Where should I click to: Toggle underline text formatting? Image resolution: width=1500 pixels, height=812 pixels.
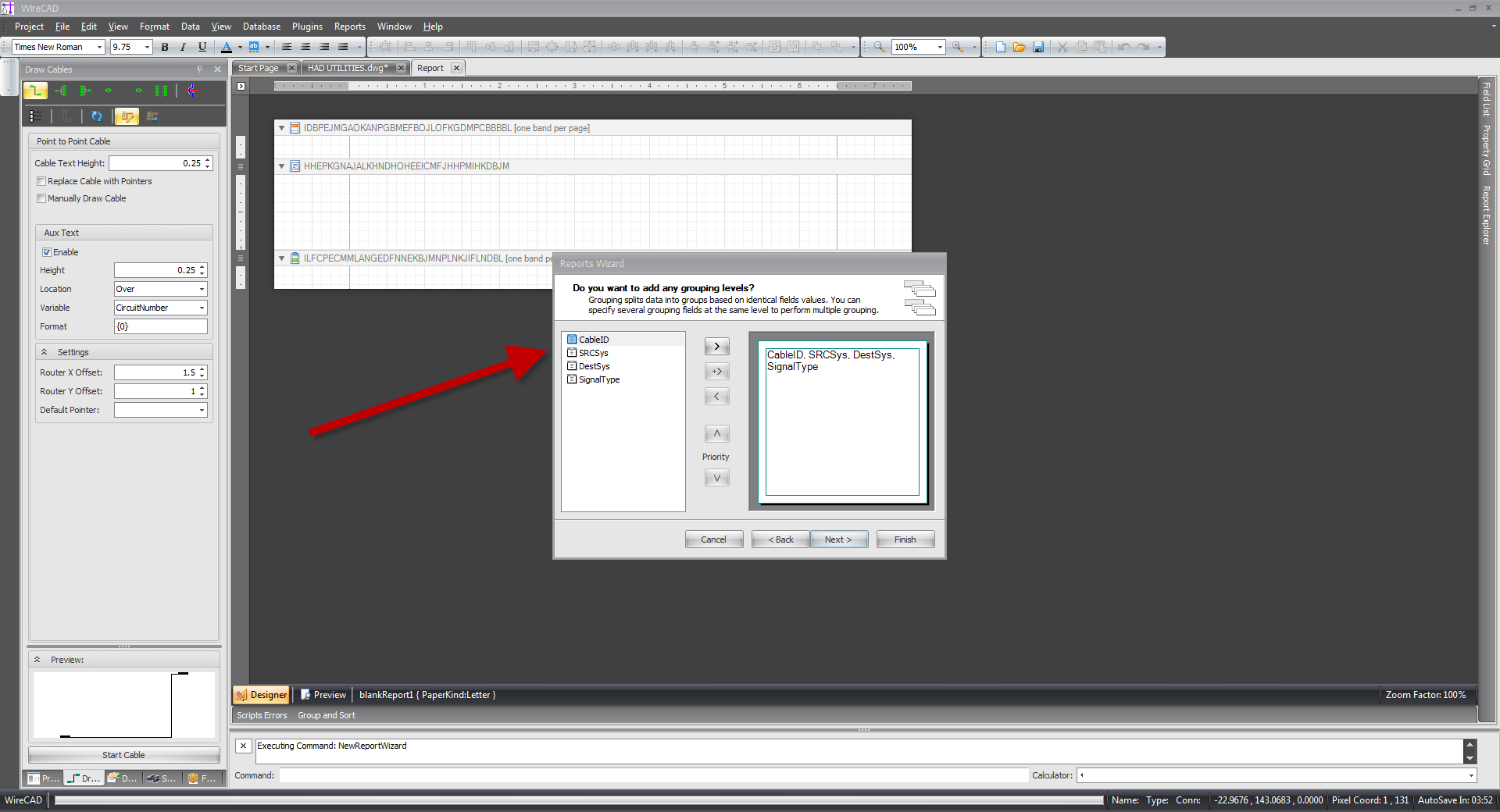tap(202, 47)
